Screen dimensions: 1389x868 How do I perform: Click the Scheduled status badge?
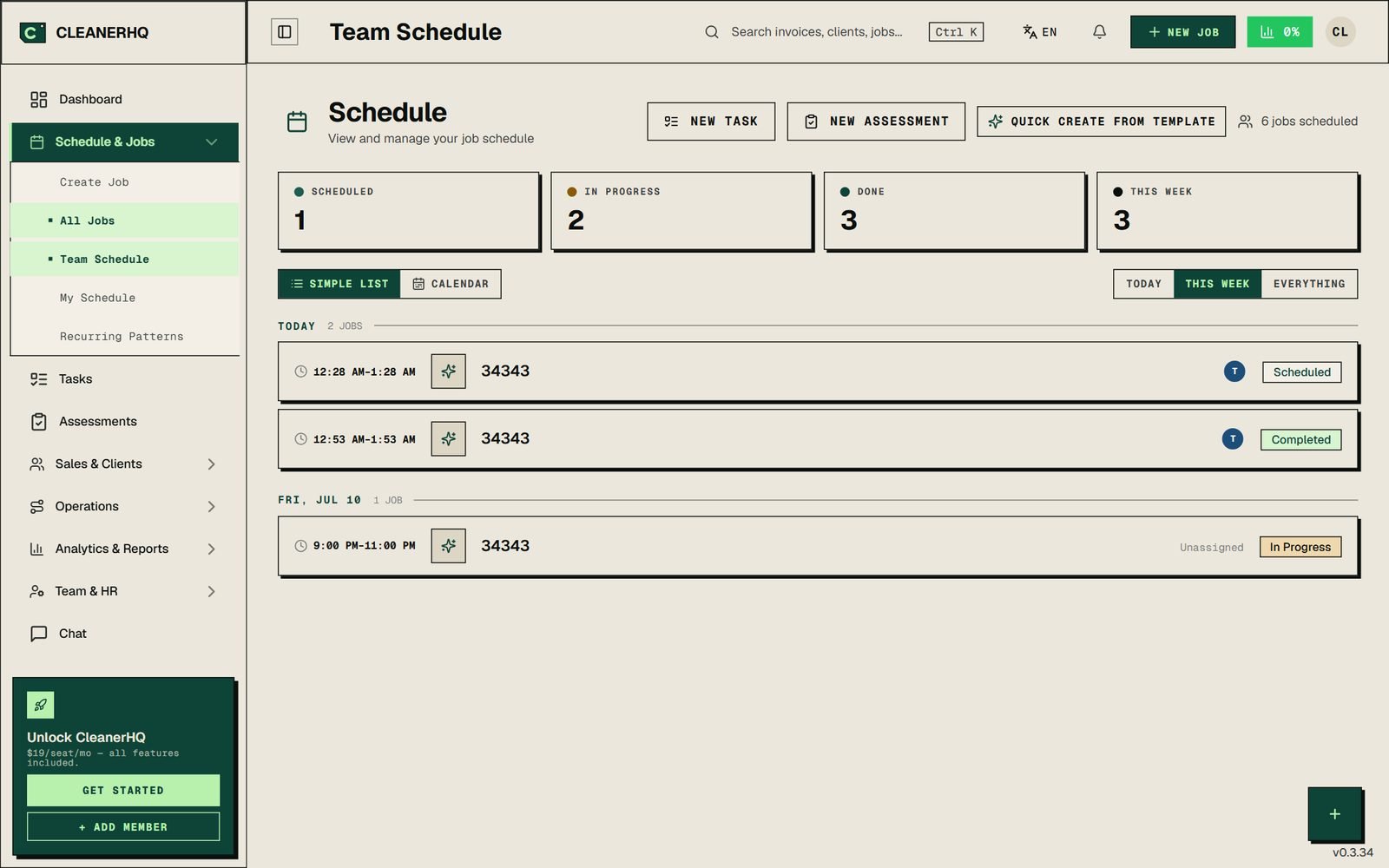pos(1301,372)
